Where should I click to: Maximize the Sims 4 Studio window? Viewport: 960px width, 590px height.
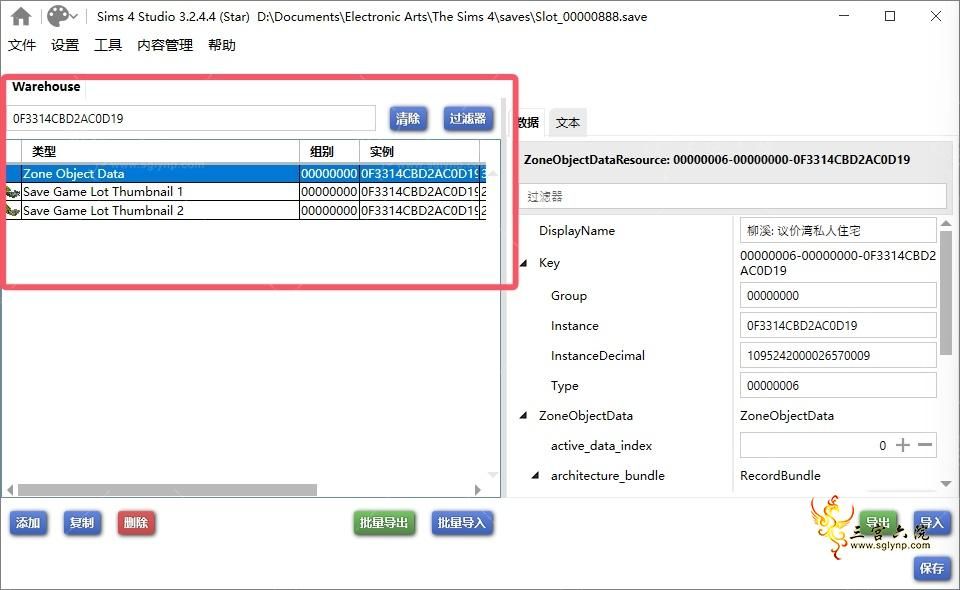coord(890,16)
